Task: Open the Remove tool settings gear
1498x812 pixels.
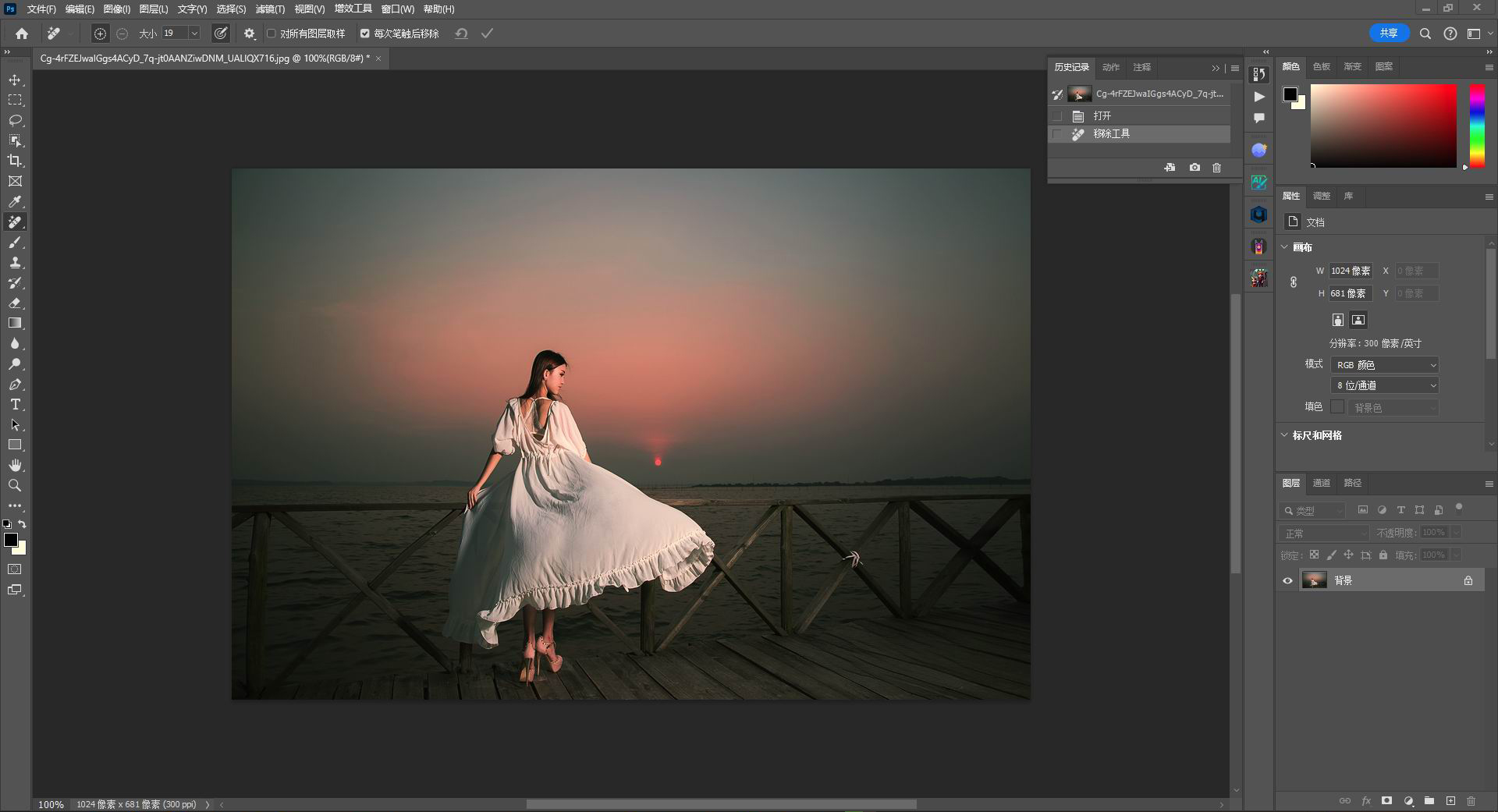Action: [250, 34]
